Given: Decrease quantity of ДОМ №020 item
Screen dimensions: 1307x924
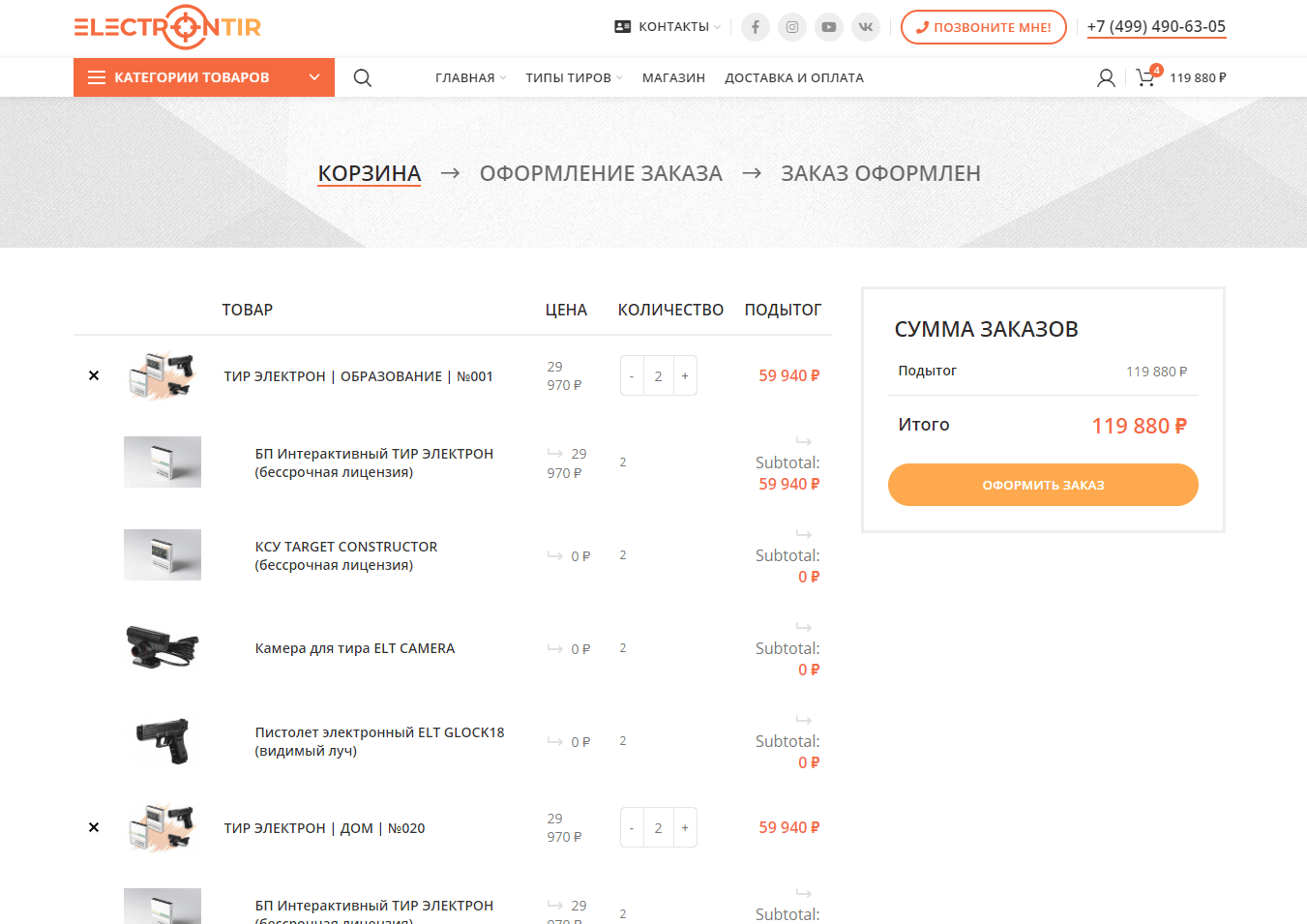Looking at the screenshot, I should tap(632, 827).
